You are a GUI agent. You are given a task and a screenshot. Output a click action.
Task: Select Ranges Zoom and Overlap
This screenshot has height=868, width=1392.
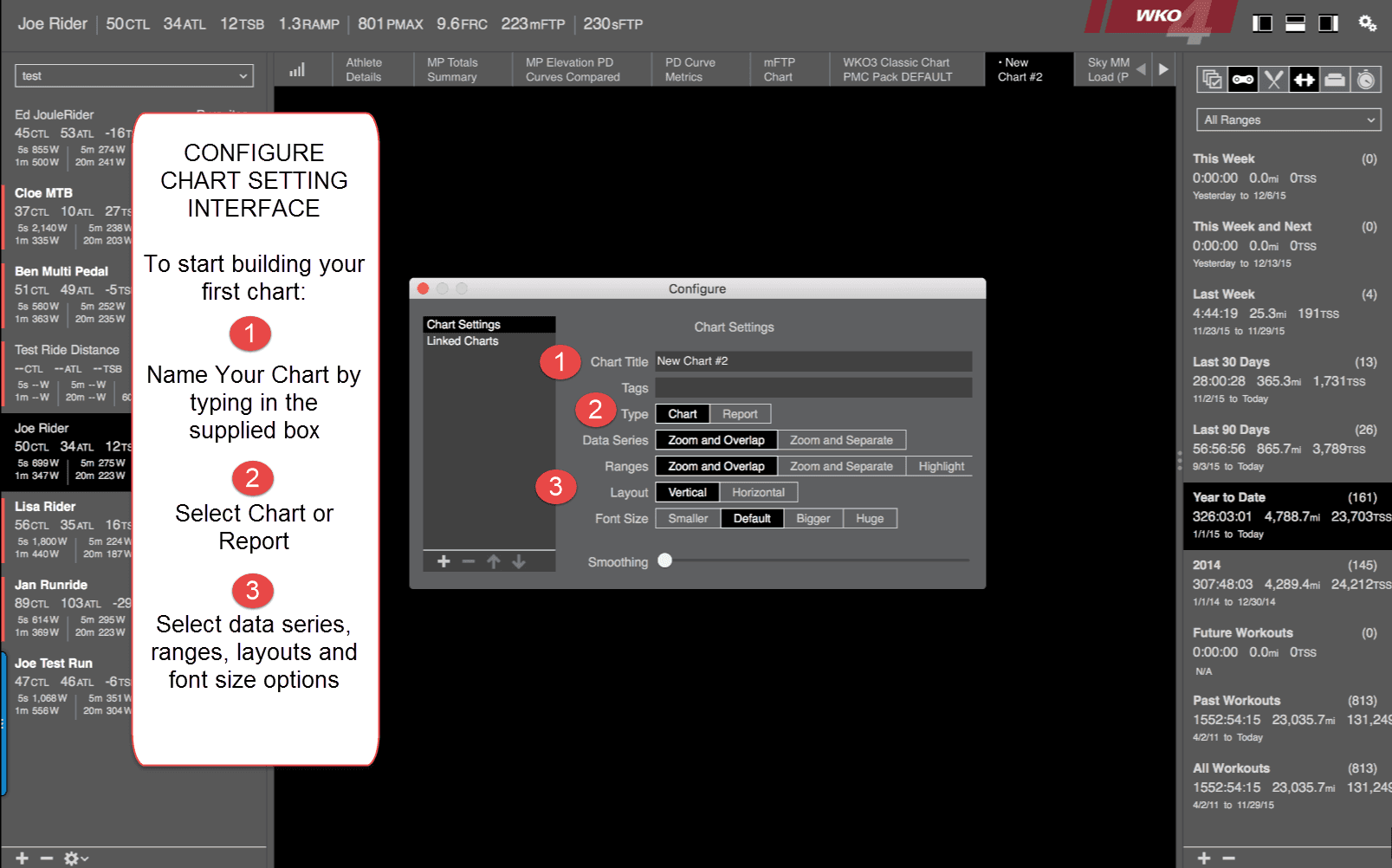coord(716,466)
